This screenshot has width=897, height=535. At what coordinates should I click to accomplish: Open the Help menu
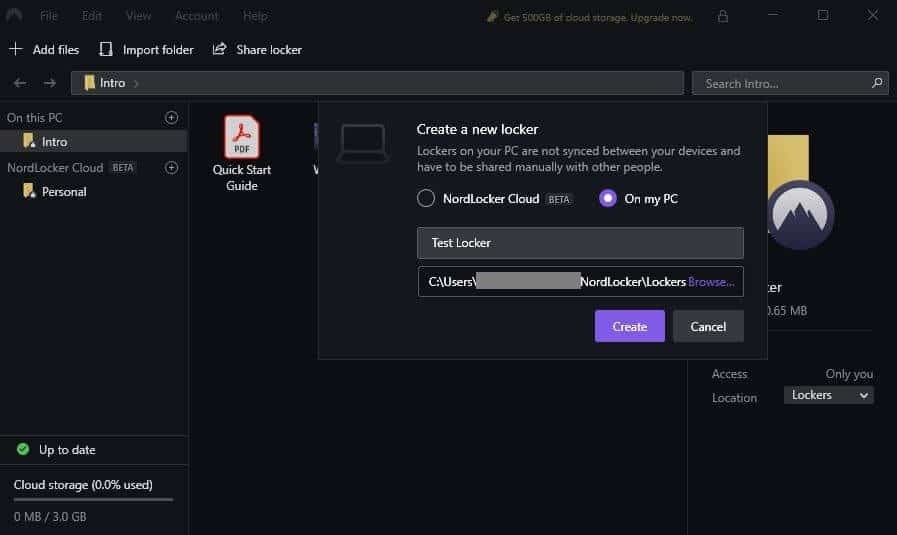click(255, 16)
